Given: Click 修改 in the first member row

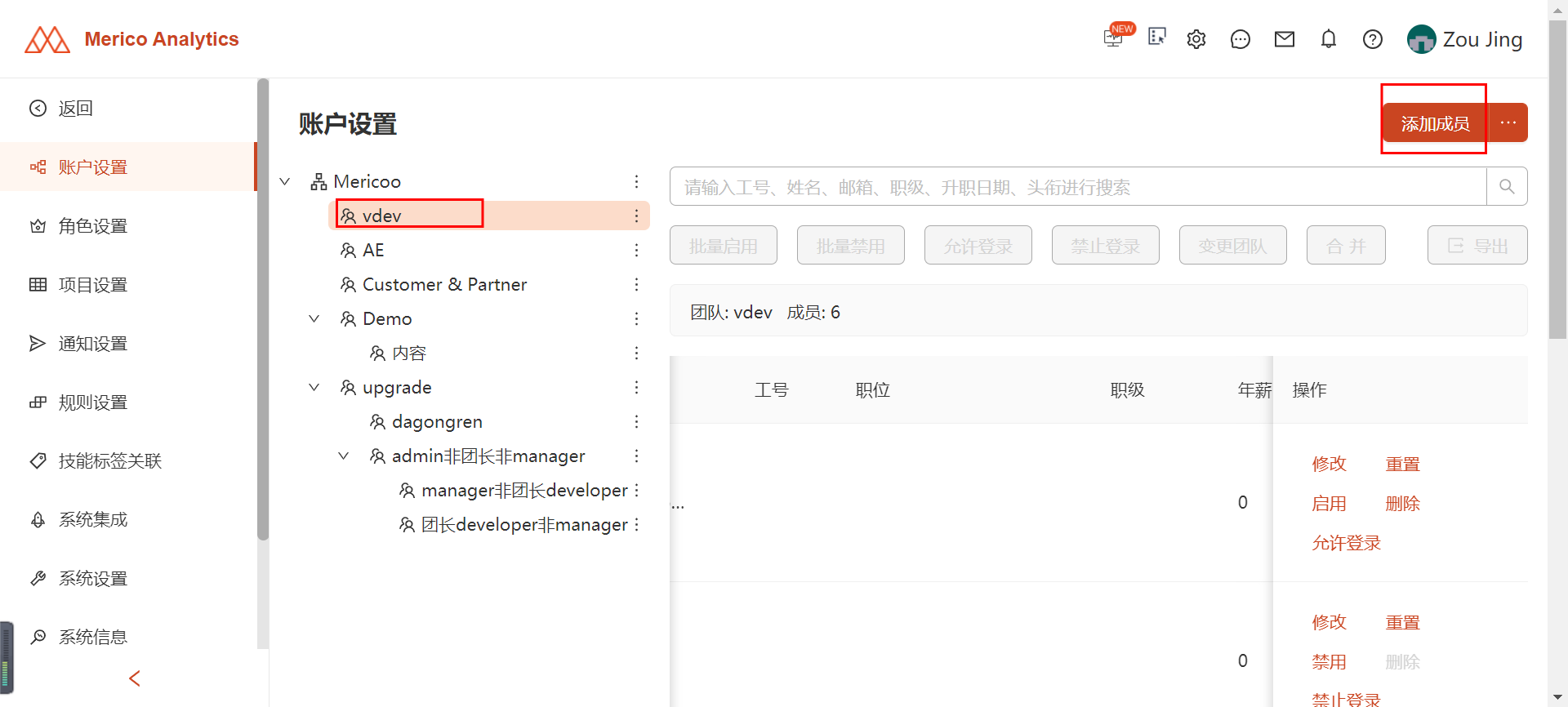Looking at the screenshot, I should click(1329, 464).
